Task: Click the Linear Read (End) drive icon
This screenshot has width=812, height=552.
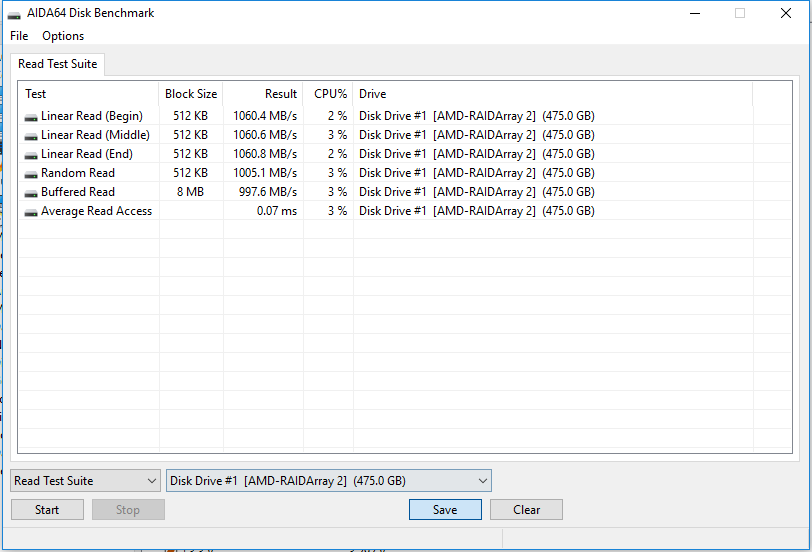Action: click(x=31, y=155)
